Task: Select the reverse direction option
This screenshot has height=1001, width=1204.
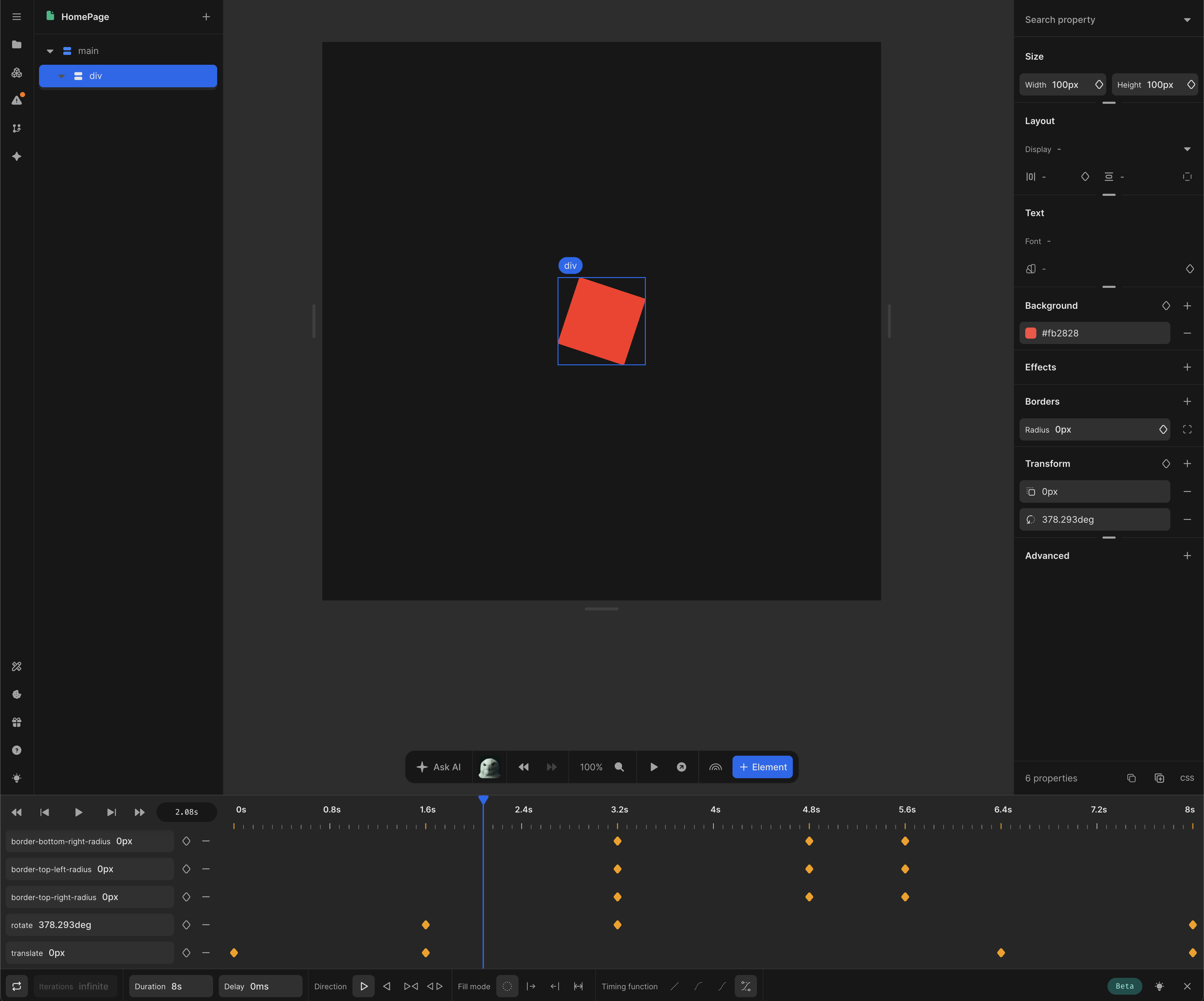Action: coord(387,986)
